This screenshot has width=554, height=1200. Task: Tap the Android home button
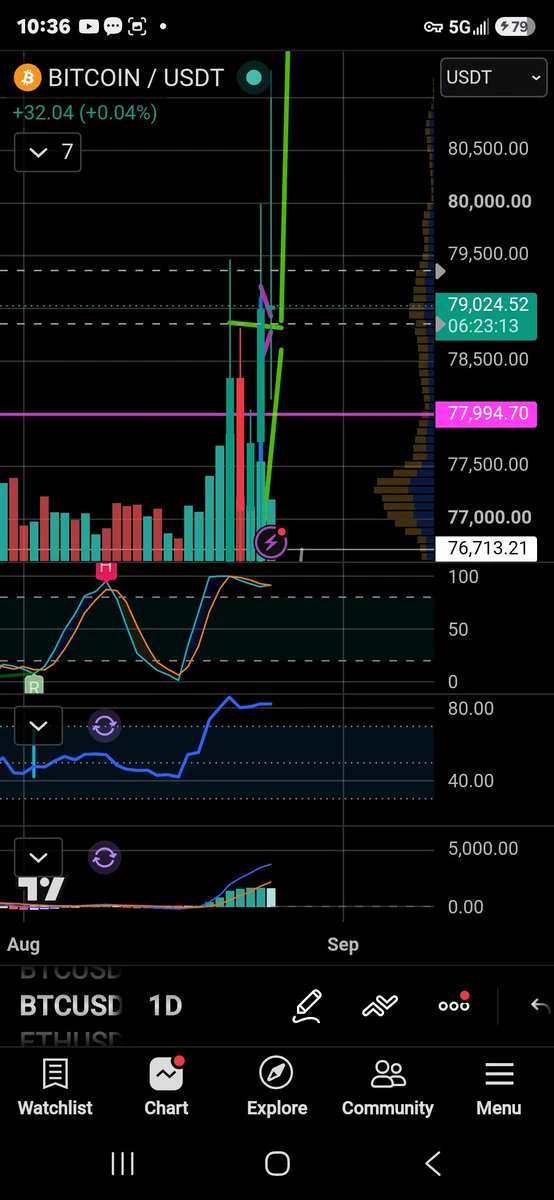277,1163
